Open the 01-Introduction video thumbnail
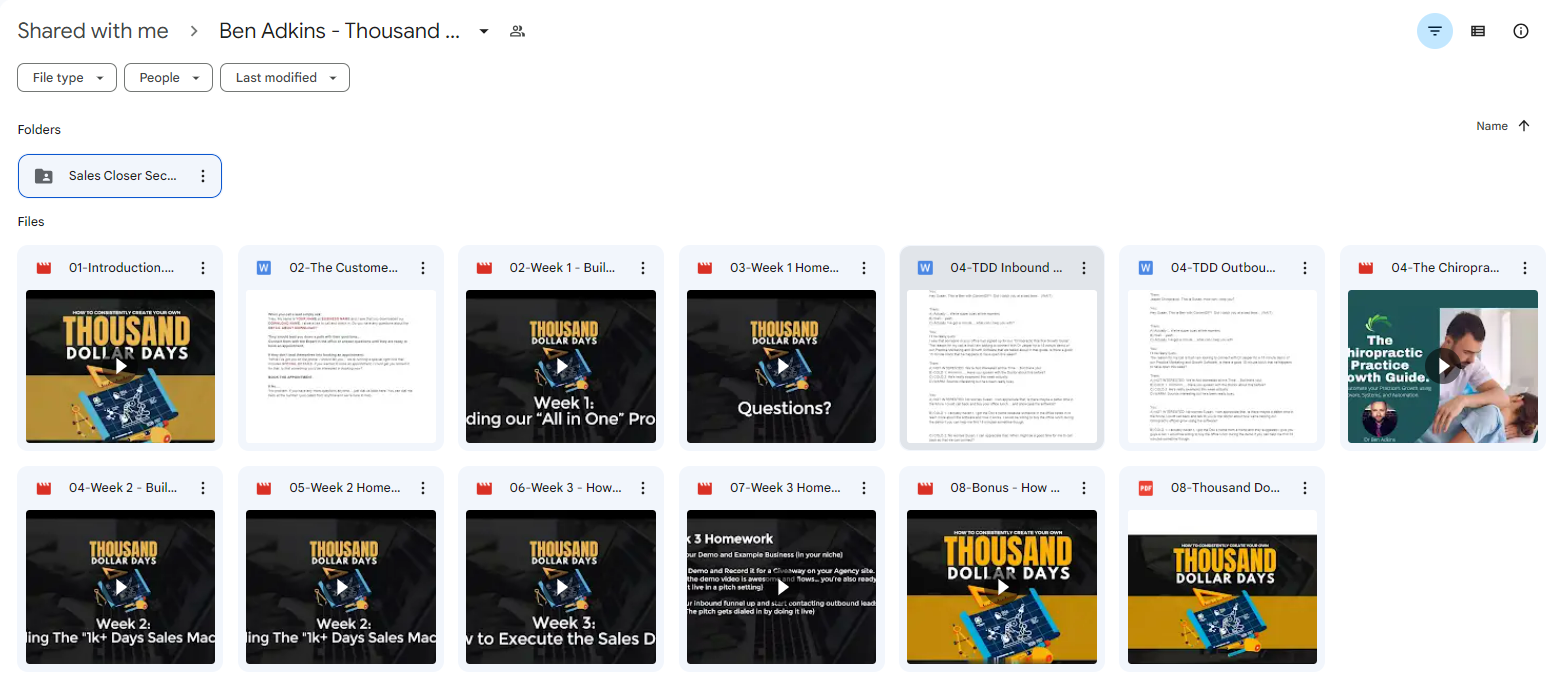The image size is (1547, 699). [121, 366]
